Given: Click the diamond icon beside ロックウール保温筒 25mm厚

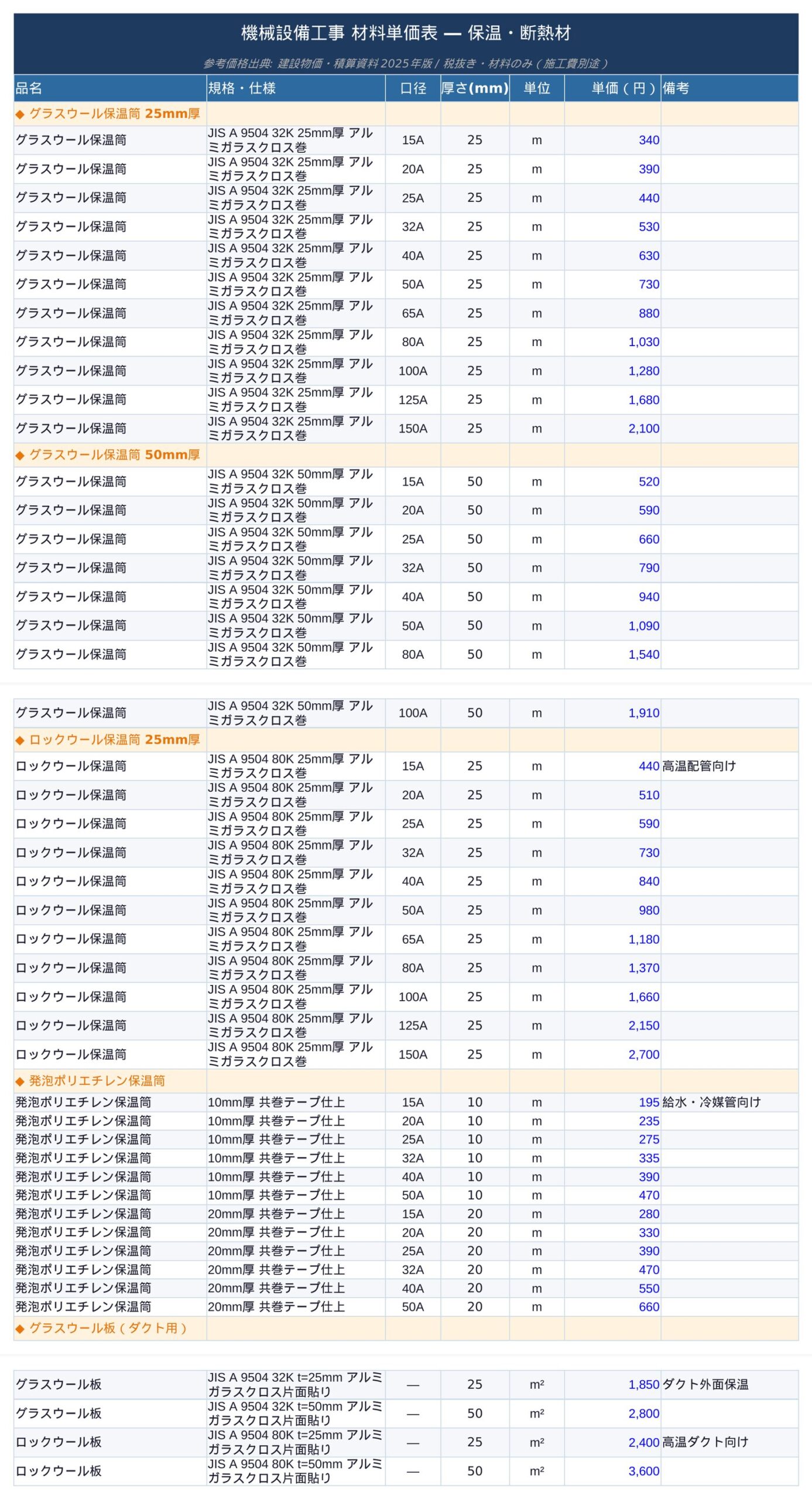Looking at the screenshot, I should (20, 741).
